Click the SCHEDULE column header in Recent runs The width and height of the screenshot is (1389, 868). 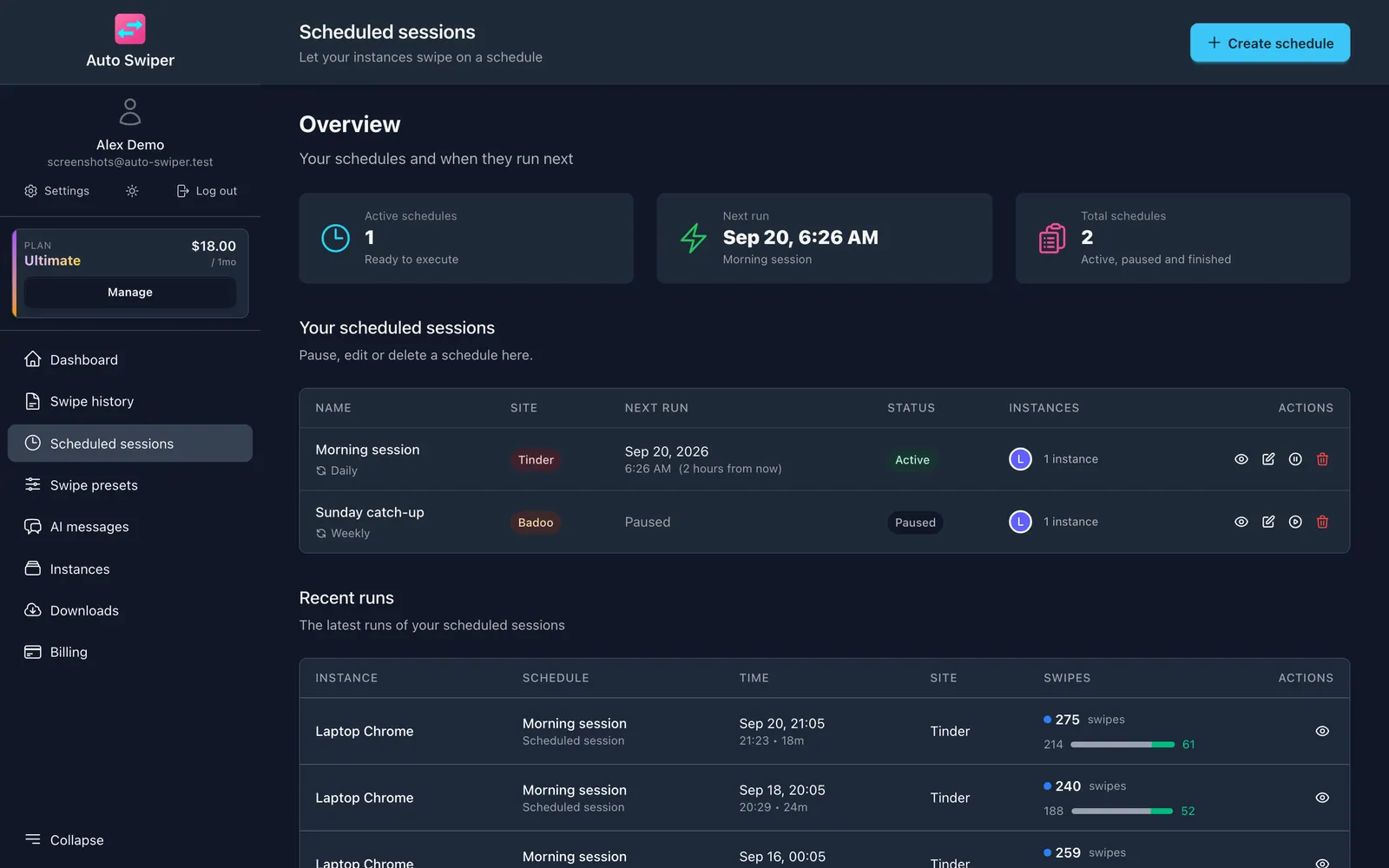pyautogui.click(x=556, y=678)
